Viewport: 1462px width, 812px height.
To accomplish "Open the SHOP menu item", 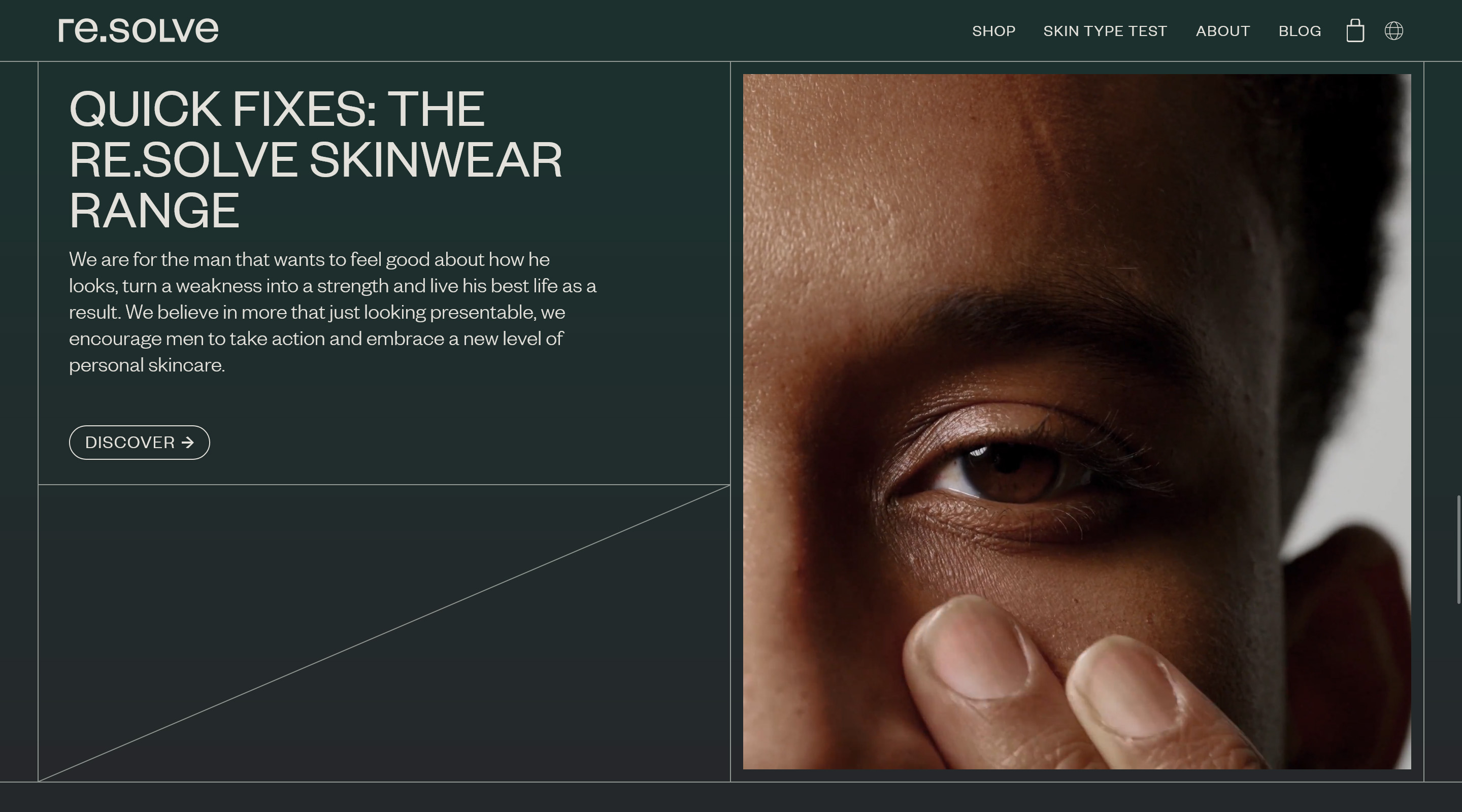I will pos(994,30).
